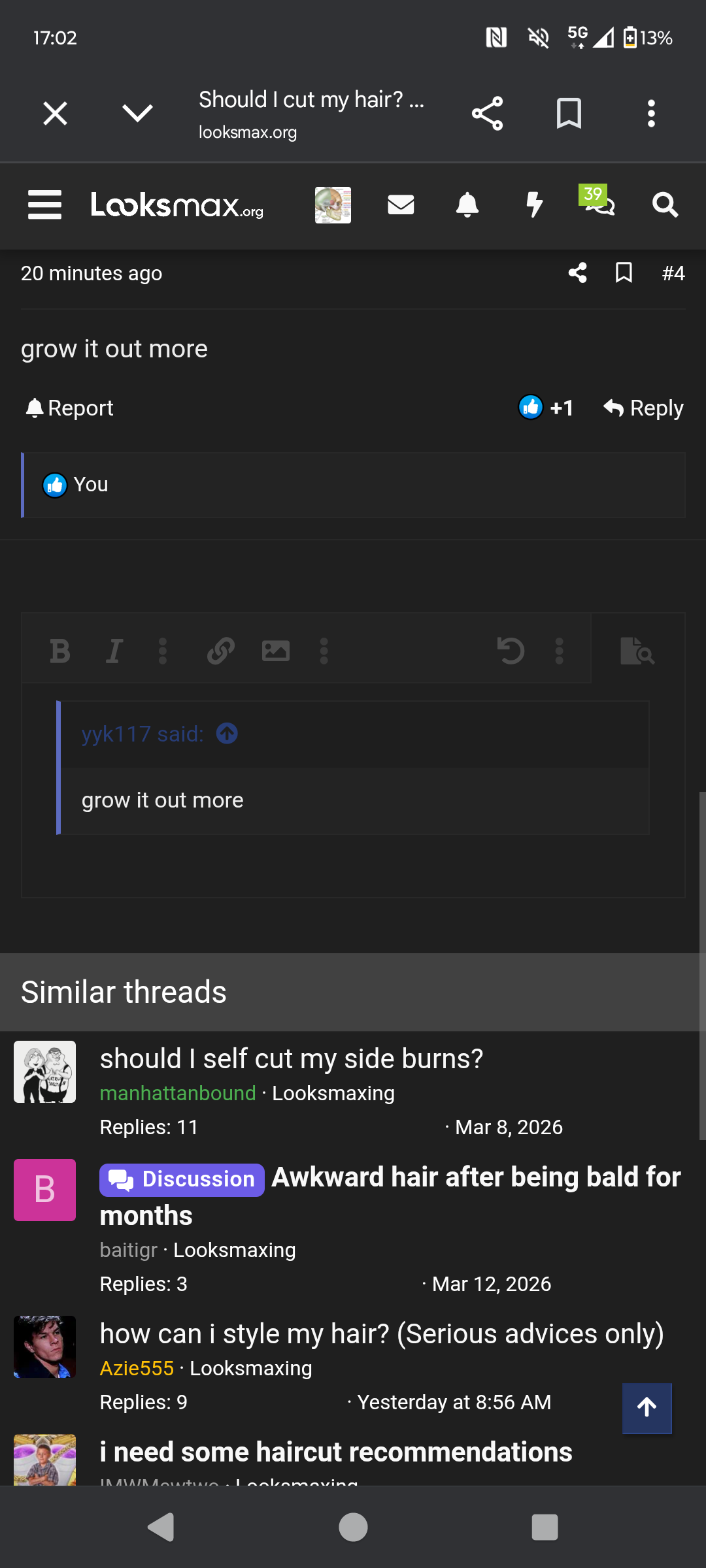Expand the browser tab chevron dropdown

tap(137, 114)
